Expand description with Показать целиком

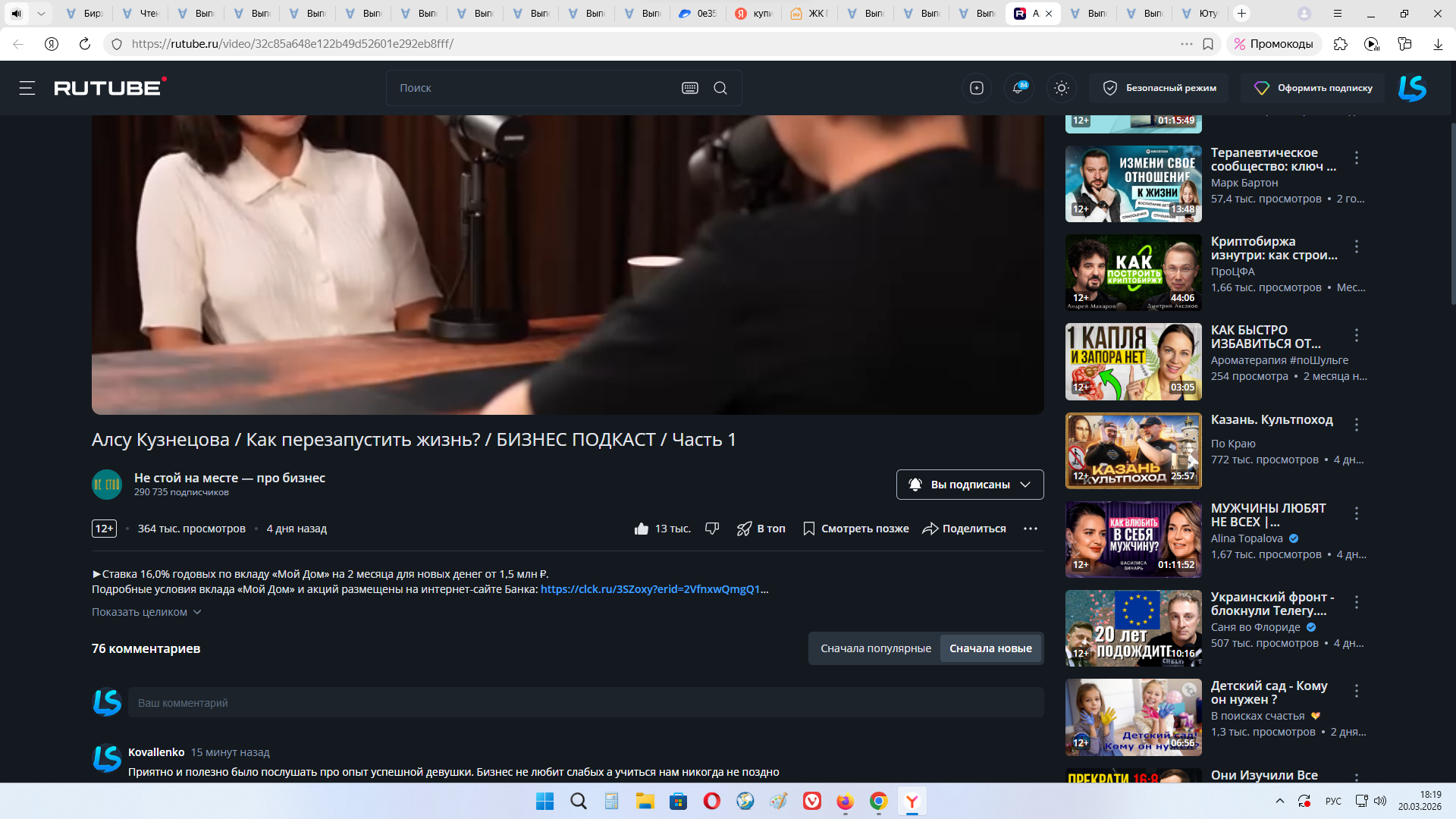146,612
